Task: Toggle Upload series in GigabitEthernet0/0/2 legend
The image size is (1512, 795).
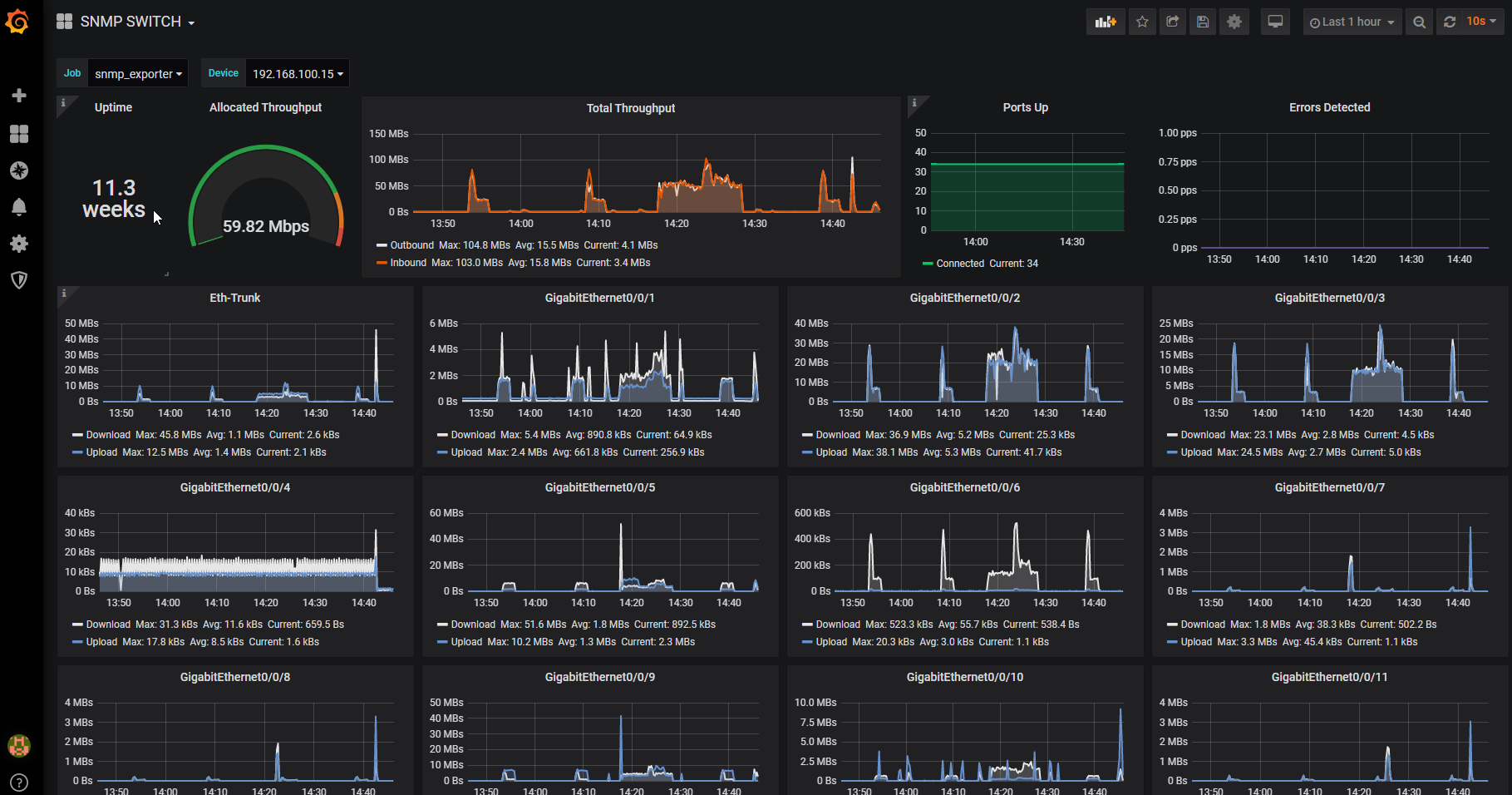Action: 831,452
